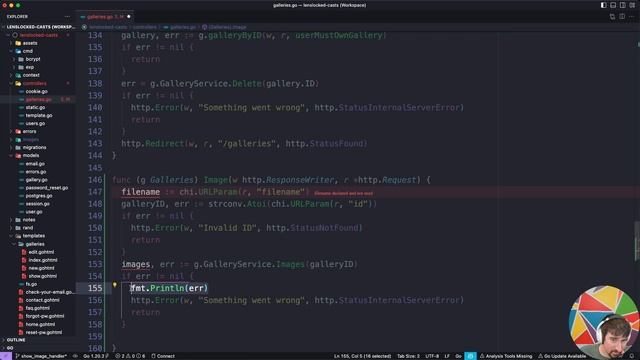The height and width of the screenshot is (360, 640).
Task: Click Connect in the status bar
Action: 163,356
